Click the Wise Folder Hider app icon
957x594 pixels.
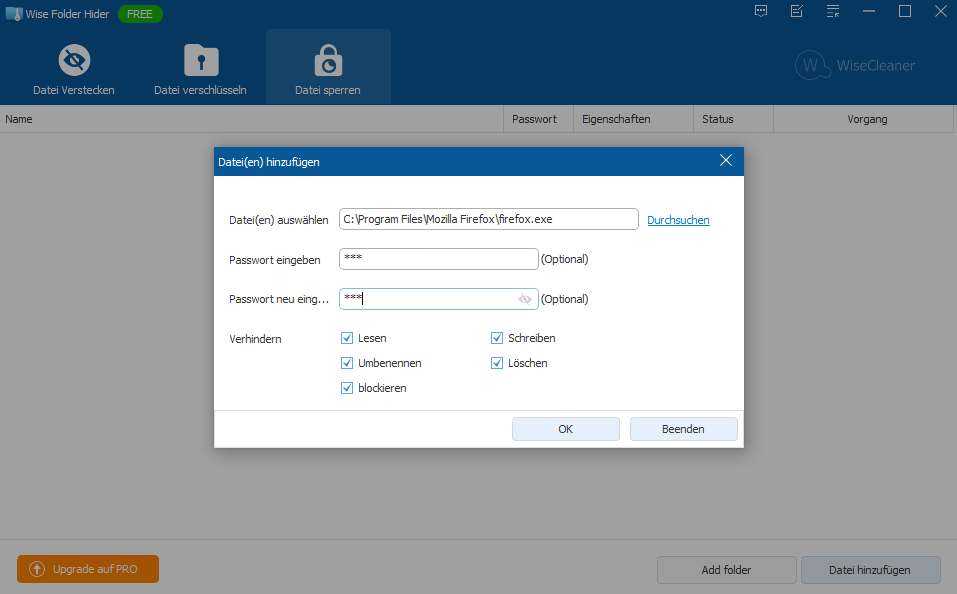(14, 14)
